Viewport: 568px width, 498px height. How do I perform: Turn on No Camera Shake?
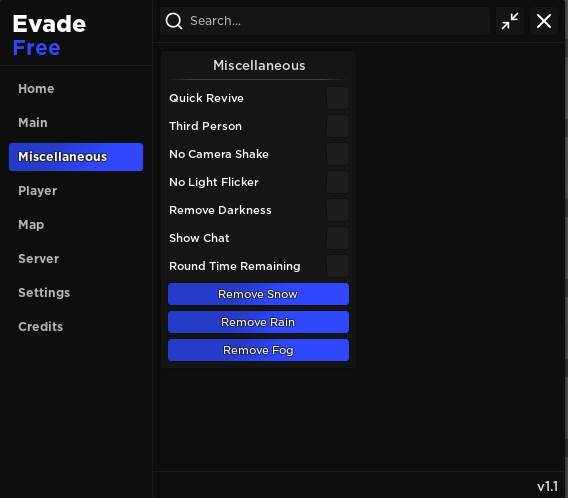338,154
